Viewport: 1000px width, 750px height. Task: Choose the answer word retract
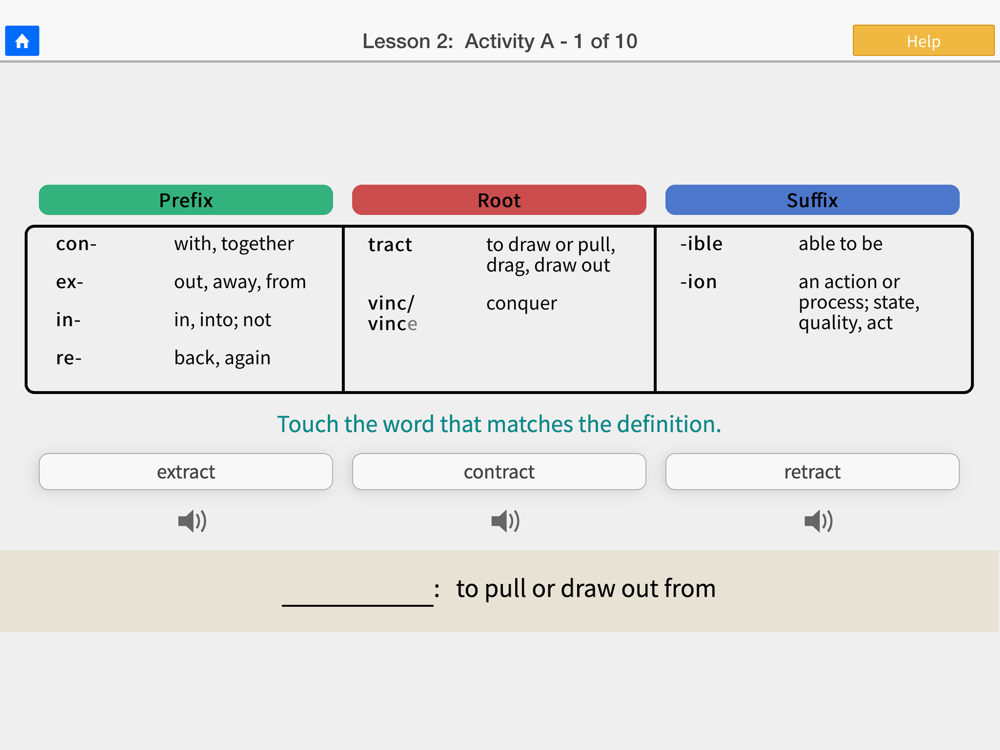pyautogui.click(x=812, y=472)
